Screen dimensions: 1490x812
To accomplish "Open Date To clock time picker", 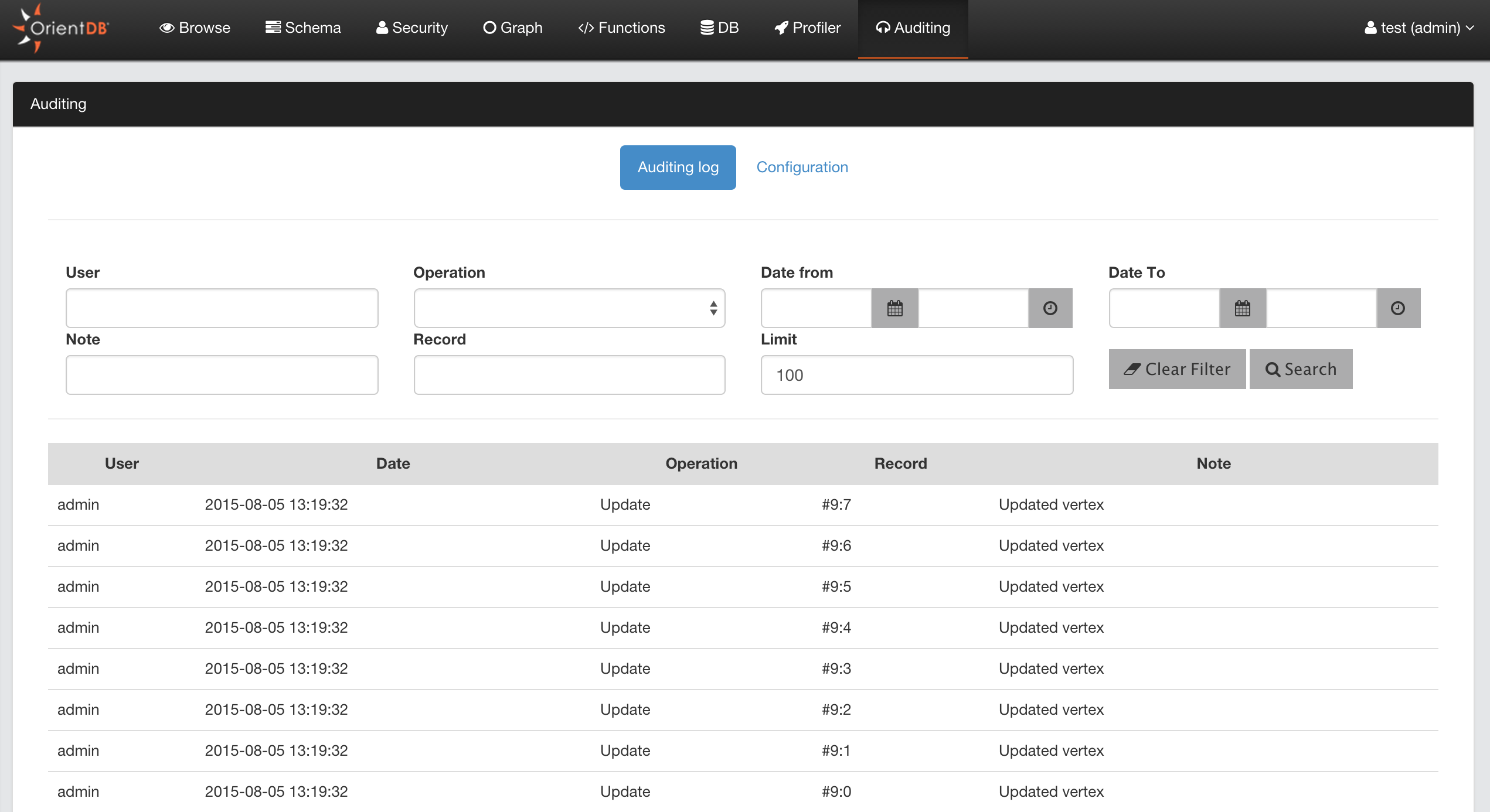I will [1397, 308].
